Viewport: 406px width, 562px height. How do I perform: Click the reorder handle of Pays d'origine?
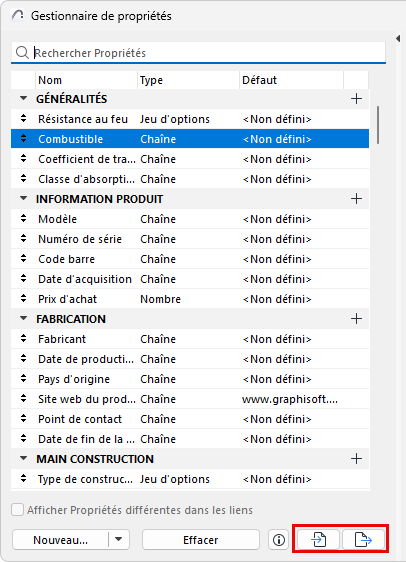tap(24, 378)
